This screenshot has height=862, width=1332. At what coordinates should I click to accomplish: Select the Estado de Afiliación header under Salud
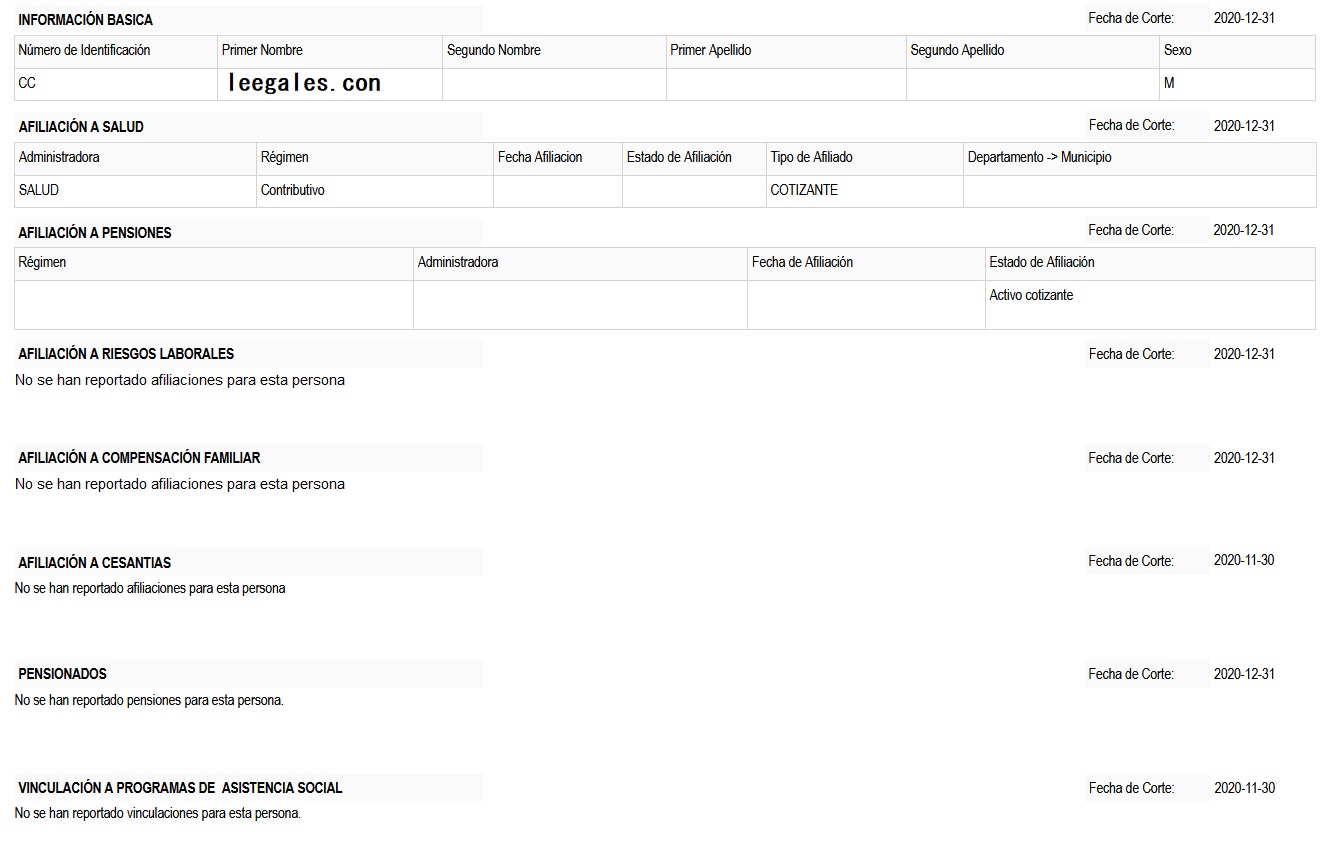679,157
